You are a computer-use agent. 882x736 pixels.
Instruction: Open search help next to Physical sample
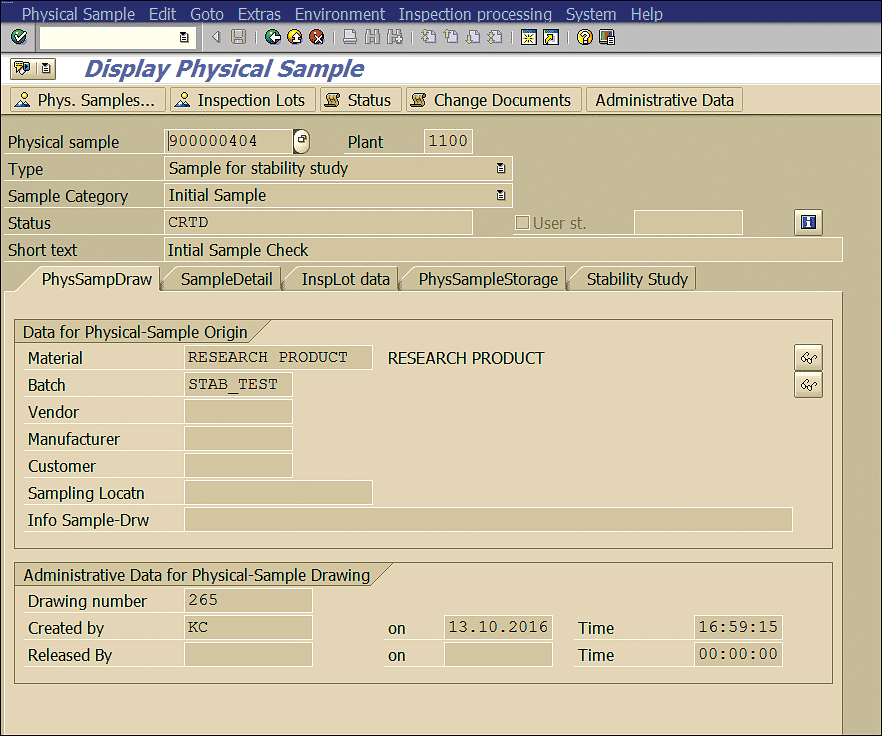pyautogui.click(x=302, y=141)
